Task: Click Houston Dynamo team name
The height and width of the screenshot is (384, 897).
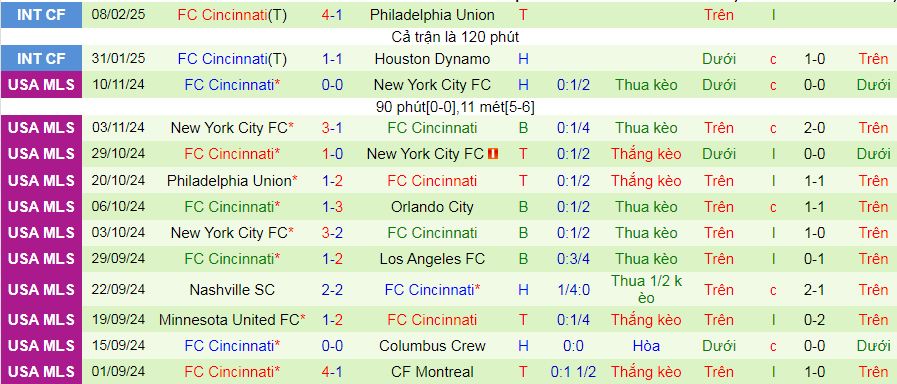Action: point(432,59)
